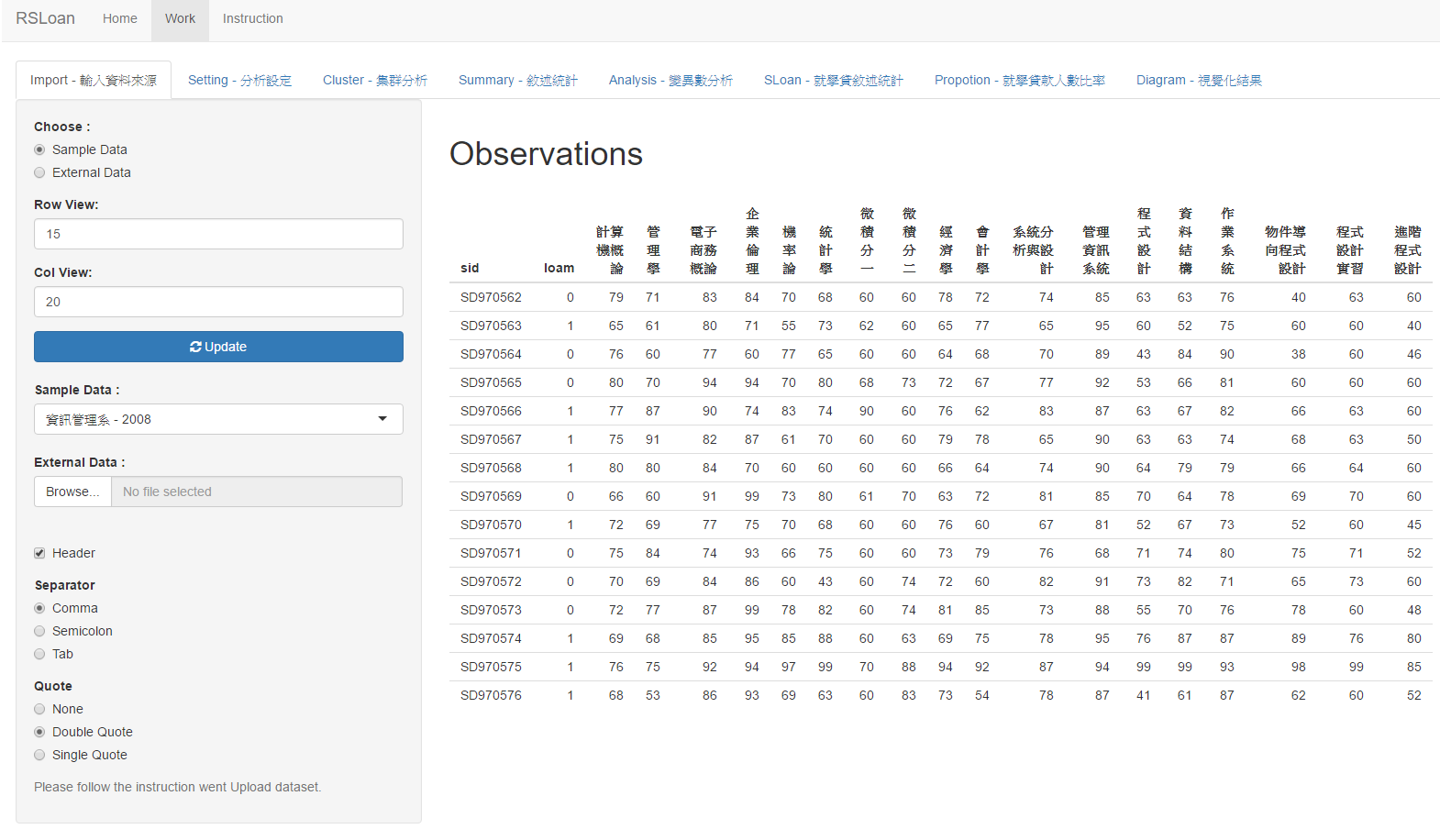This screenshot has width=1440, height=840.
Task: Open the Sample Data dropdown
Action: click(218, 419)
